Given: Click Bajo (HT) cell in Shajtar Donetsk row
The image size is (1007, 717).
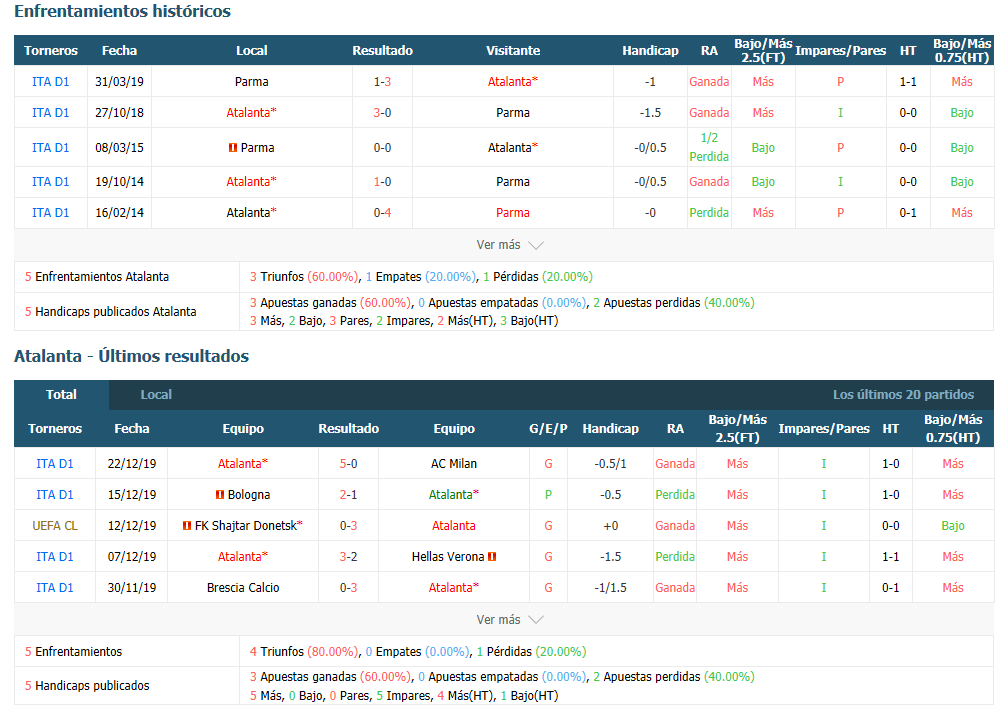Looking at the screenshot, I should tap(952, 526).
